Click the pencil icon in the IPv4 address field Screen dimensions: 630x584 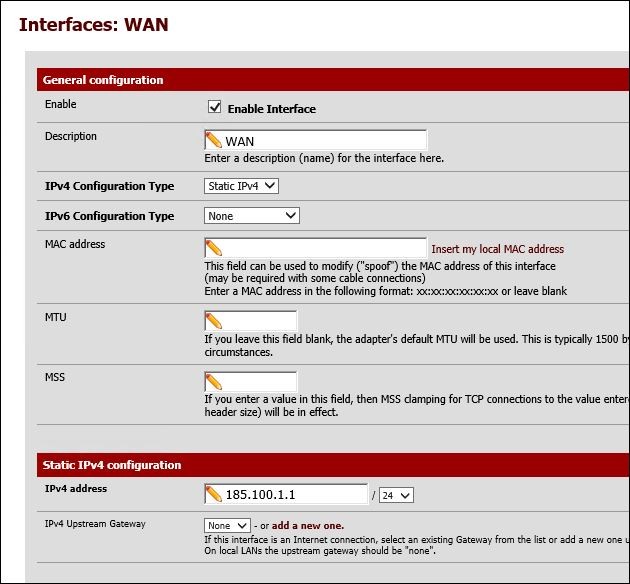pos(213,494)
